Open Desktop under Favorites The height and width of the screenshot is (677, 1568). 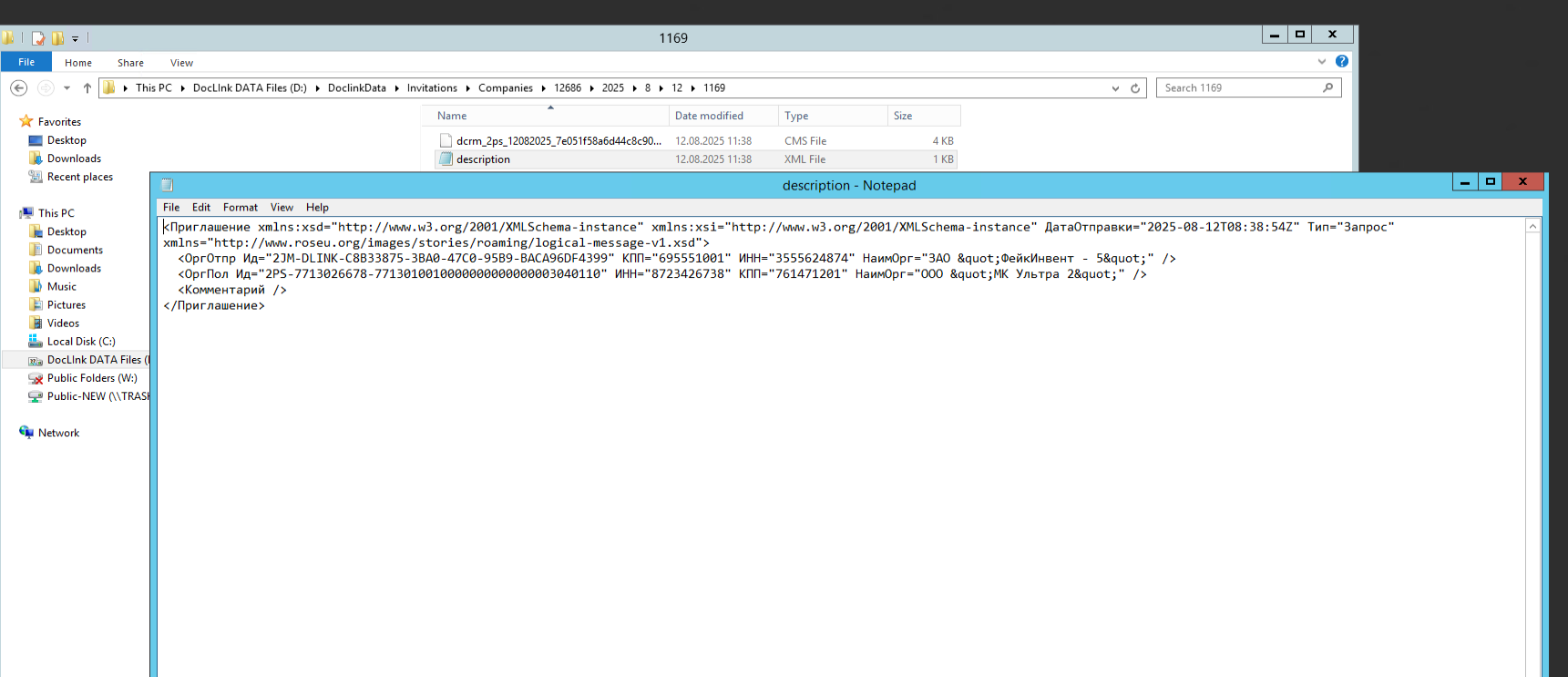tap(67, 140)
